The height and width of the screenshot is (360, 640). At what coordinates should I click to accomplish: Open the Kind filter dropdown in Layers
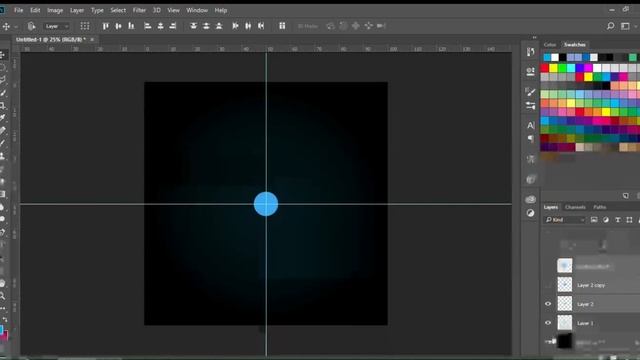565,220
